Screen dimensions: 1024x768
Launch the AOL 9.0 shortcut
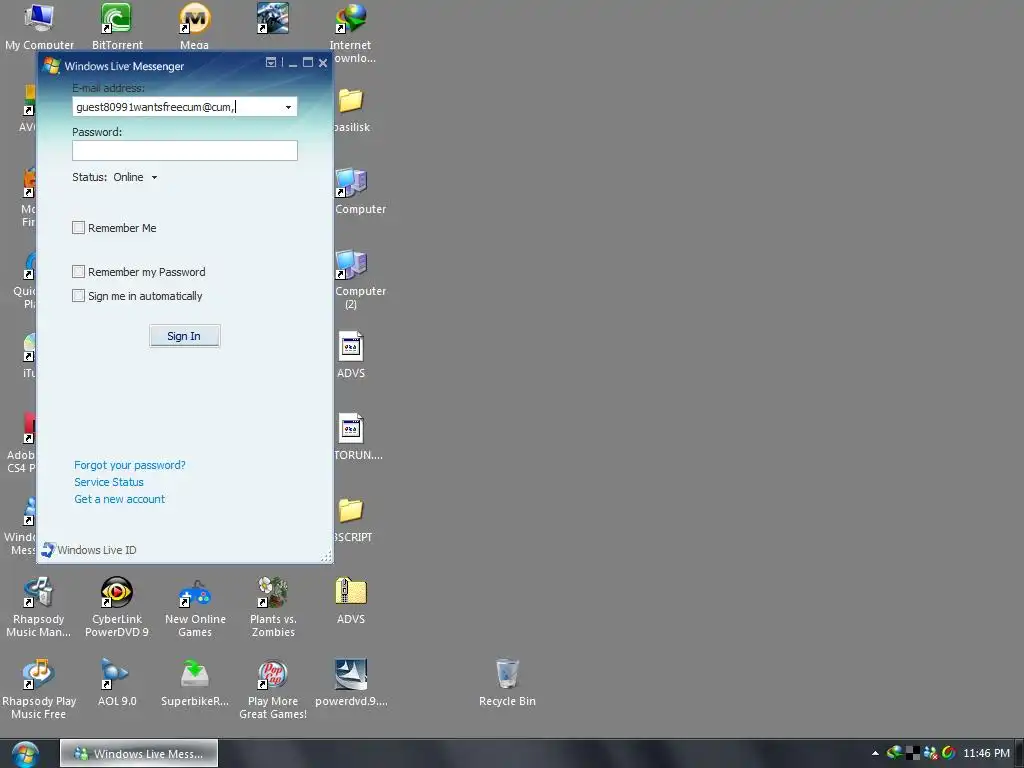click(x=117, y=683)
